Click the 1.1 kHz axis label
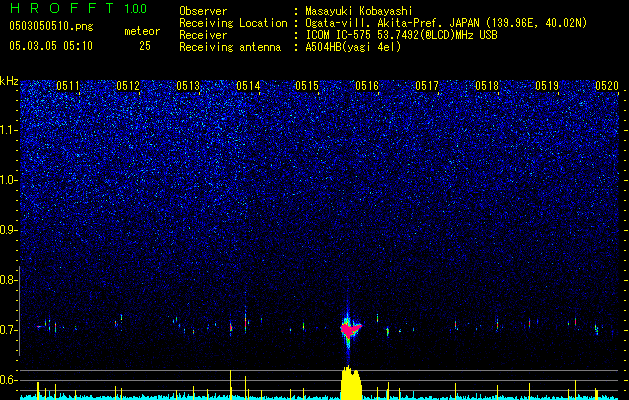 8,130
